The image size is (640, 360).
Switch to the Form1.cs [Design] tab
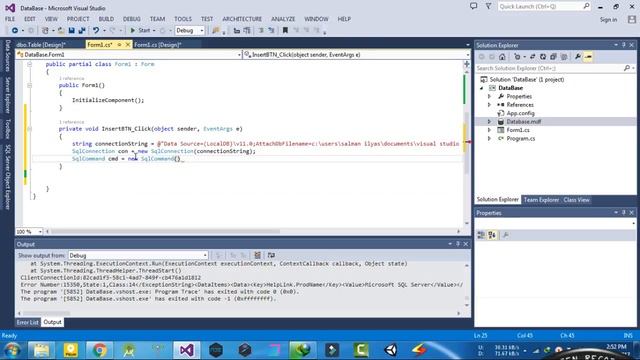[x=158, y=45]
